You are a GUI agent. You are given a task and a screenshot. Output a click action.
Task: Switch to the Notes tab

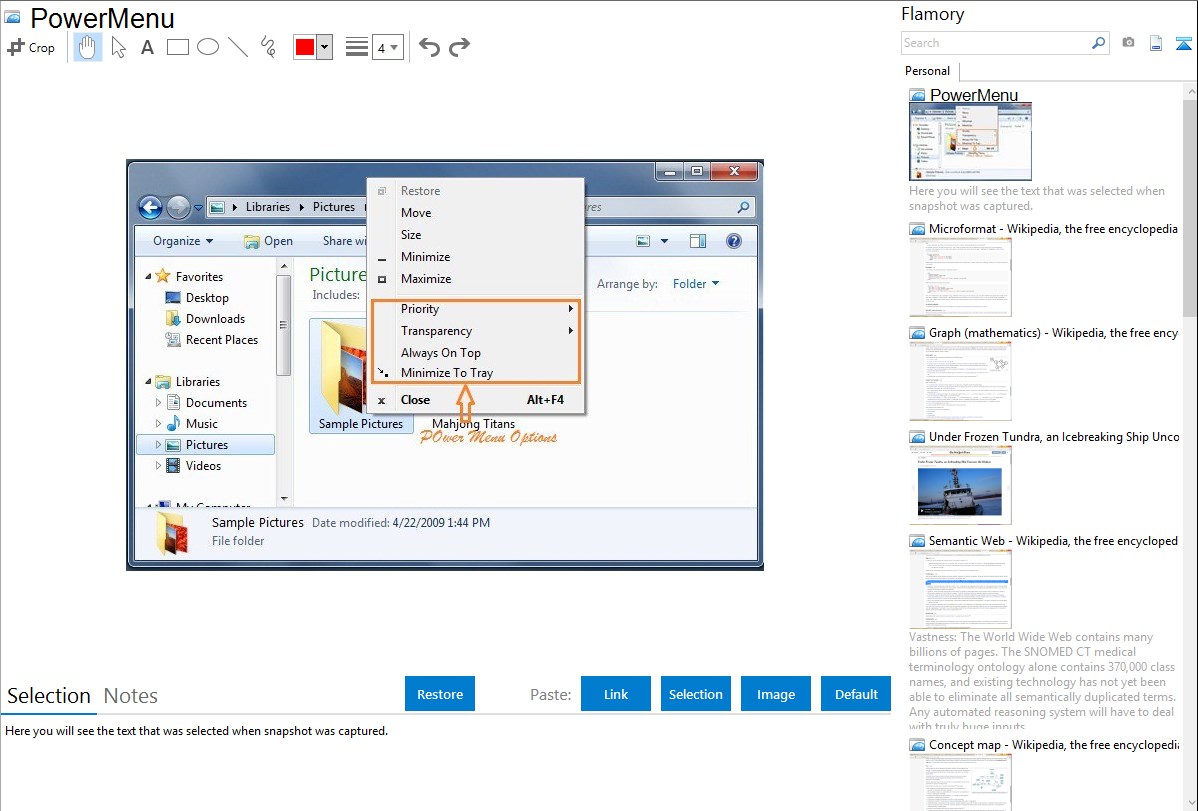pos(131,696)
